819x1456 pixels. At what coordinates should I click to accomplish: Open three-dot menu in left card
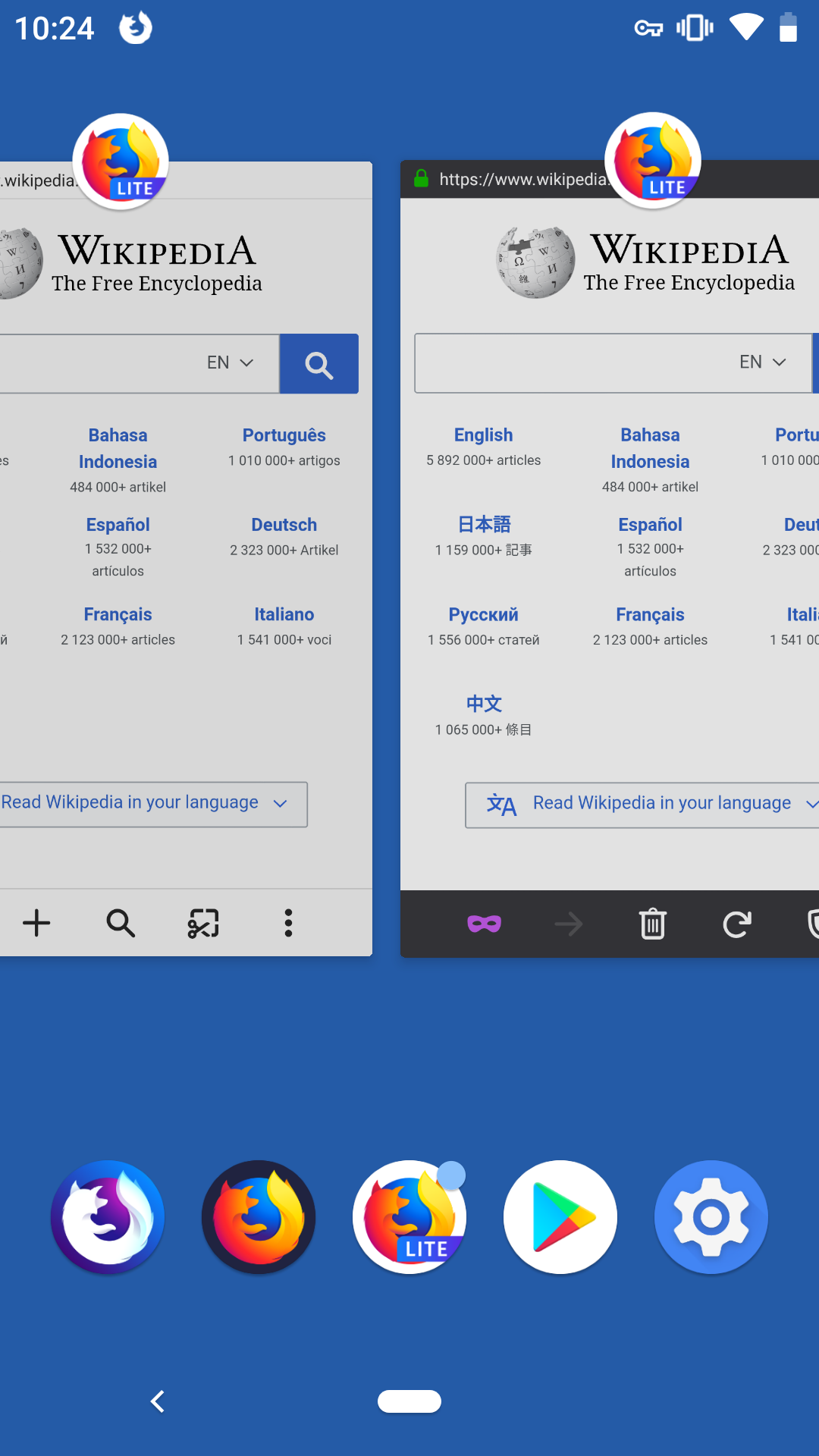pos(288,923)
